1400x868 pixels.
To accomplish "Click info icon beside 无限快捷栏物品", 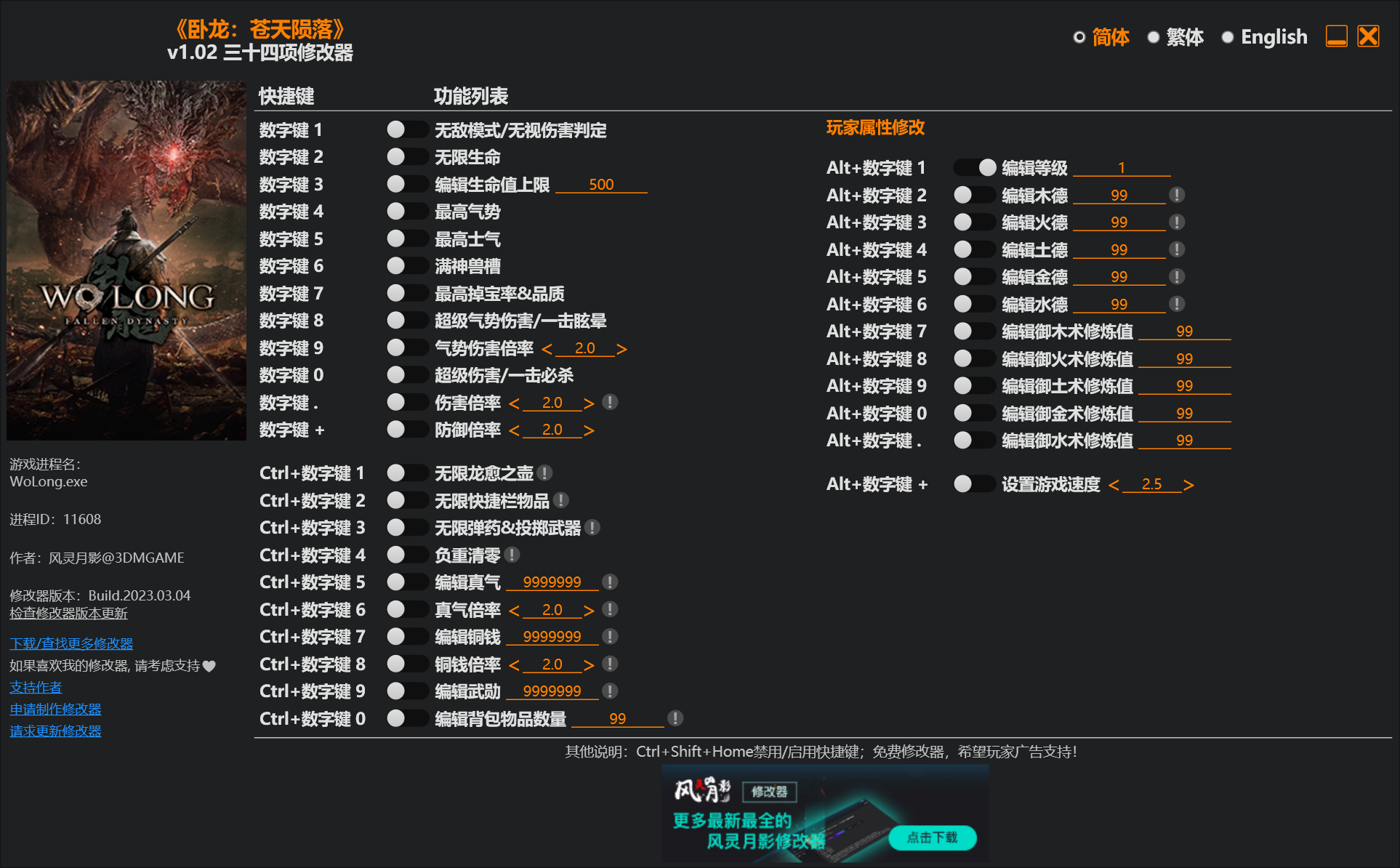I will (561, 500).
